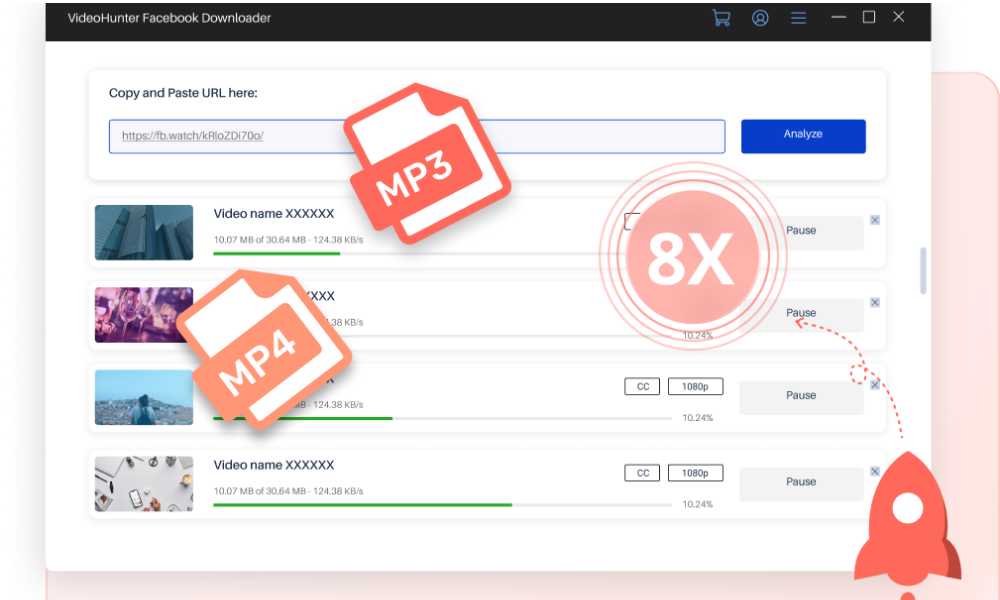Open the shopping cart icon in title bar
The height and width of the screenshot is (600, 1000).
pyautogui.click(x=721, y=18)
